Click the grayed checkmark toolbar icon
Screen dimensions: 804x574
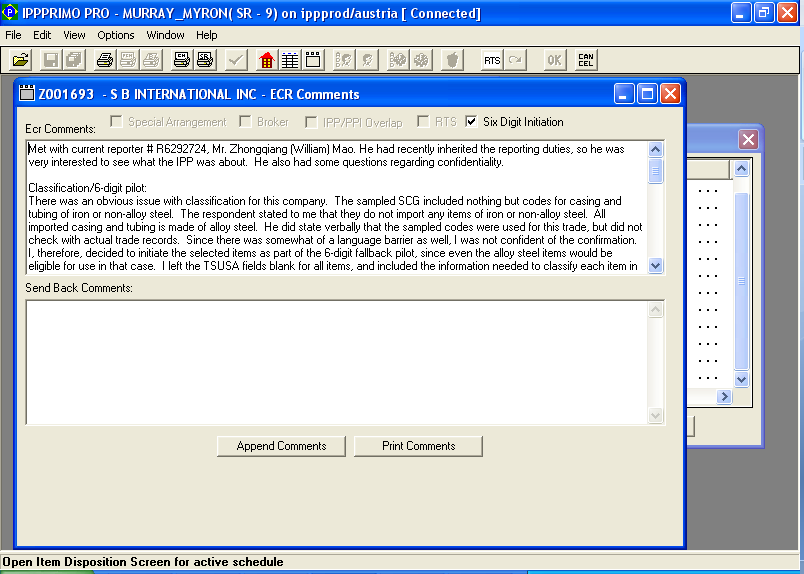(x=235, y=61)
